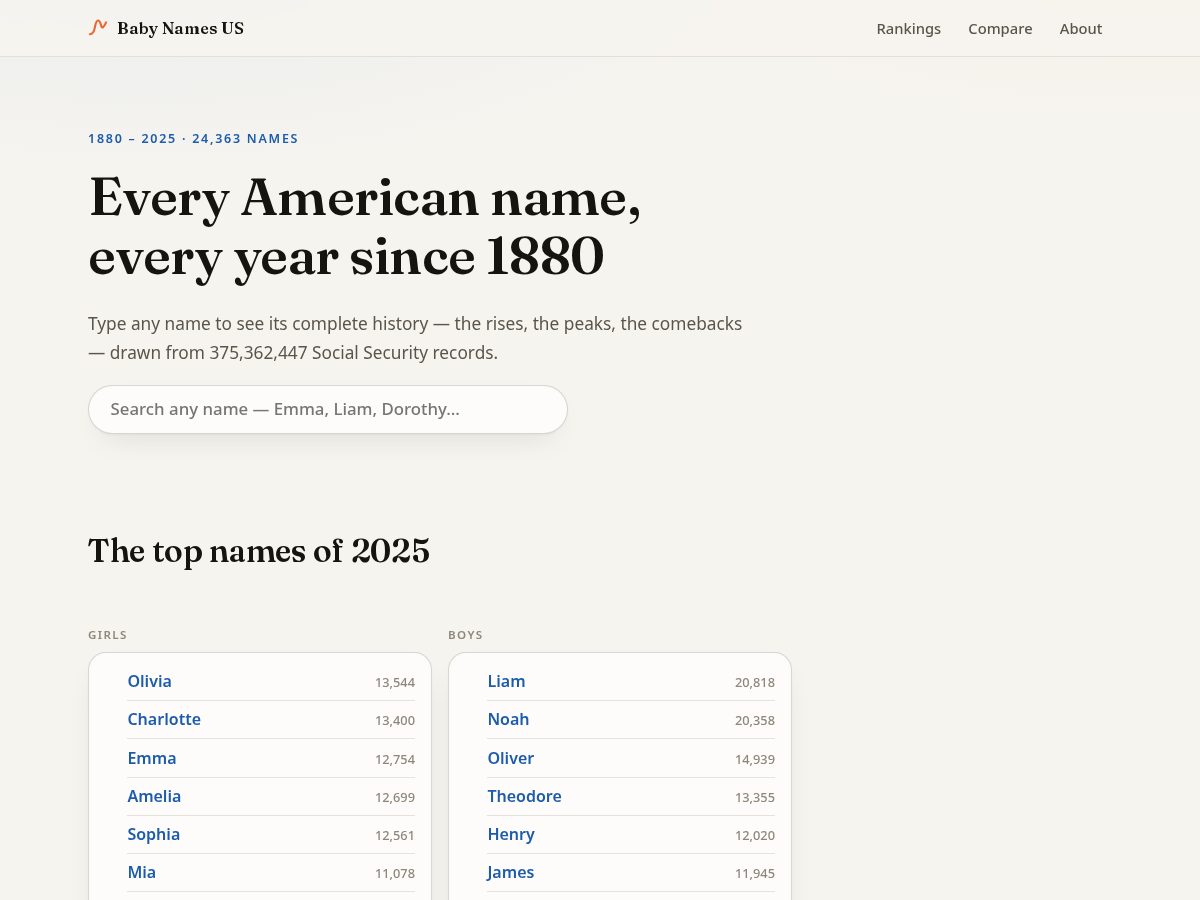Click Oliver's count 14,939
Image resolution: width=1200 pixels, height=900 pixels.
click(x=755, y=759)
